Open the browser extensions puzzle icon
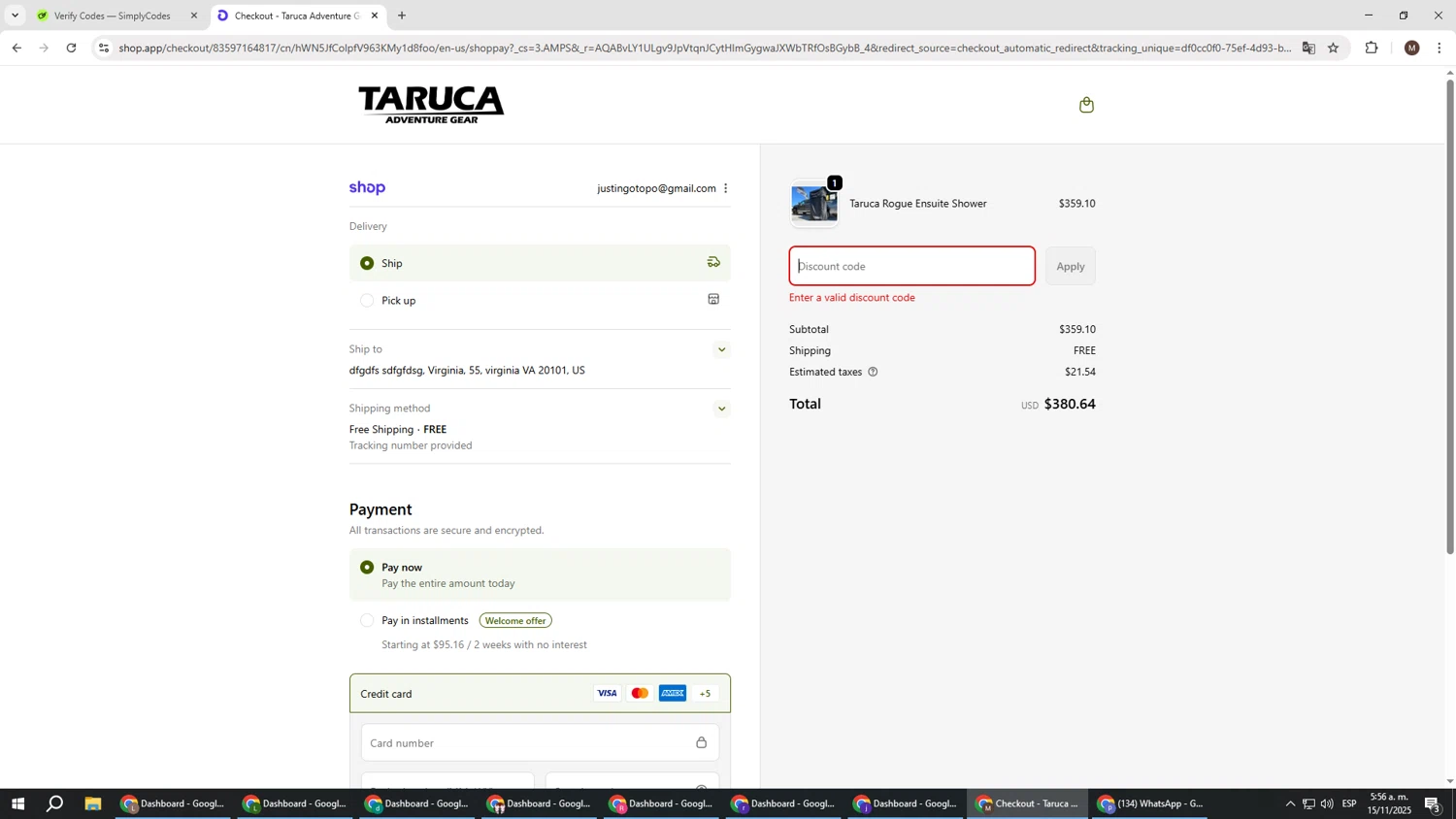 [x=1372, y=48]
